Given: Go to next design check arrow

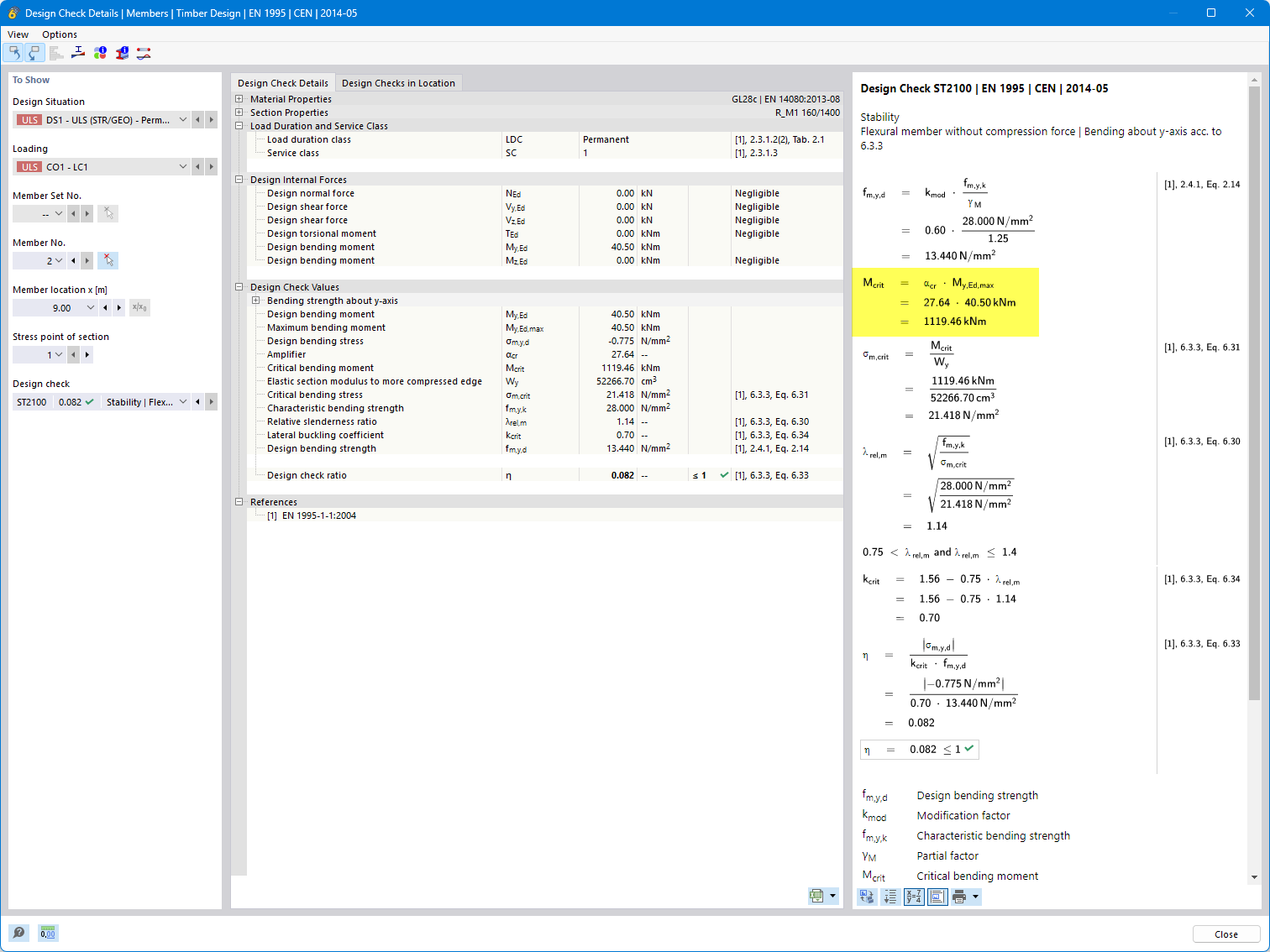Looking at the screenshot, I should (x=212, y=402).
